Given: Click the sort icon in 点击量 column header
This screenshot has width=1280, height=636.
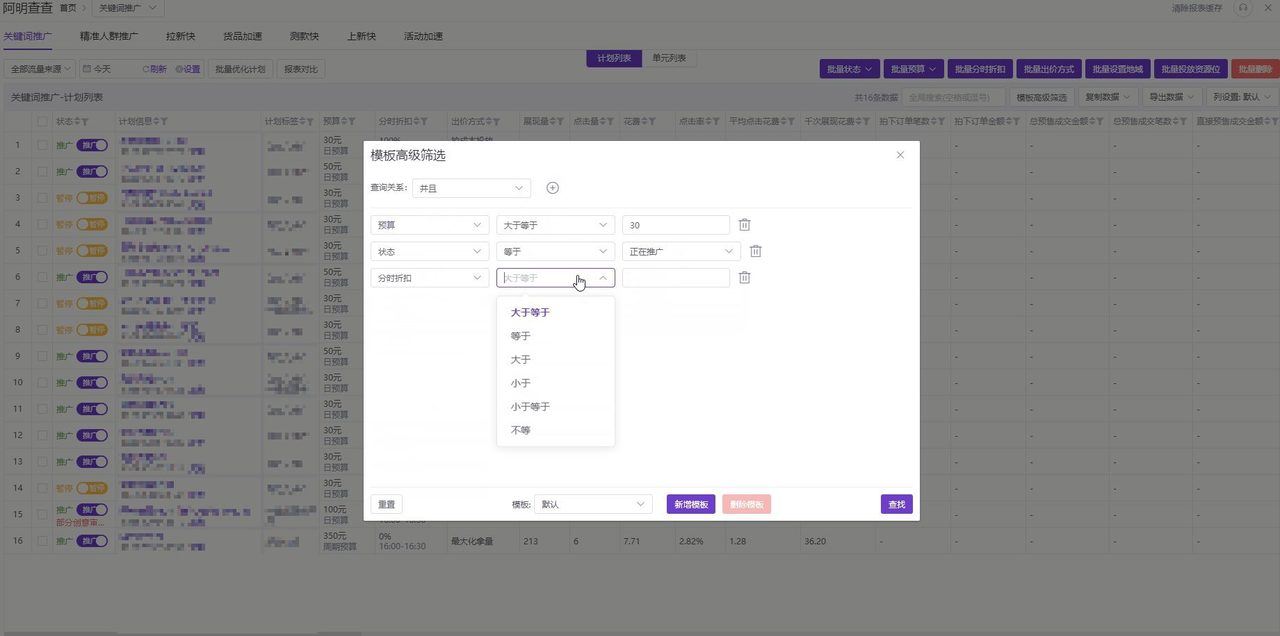Looking at the screenshot, I should (602, 121).
